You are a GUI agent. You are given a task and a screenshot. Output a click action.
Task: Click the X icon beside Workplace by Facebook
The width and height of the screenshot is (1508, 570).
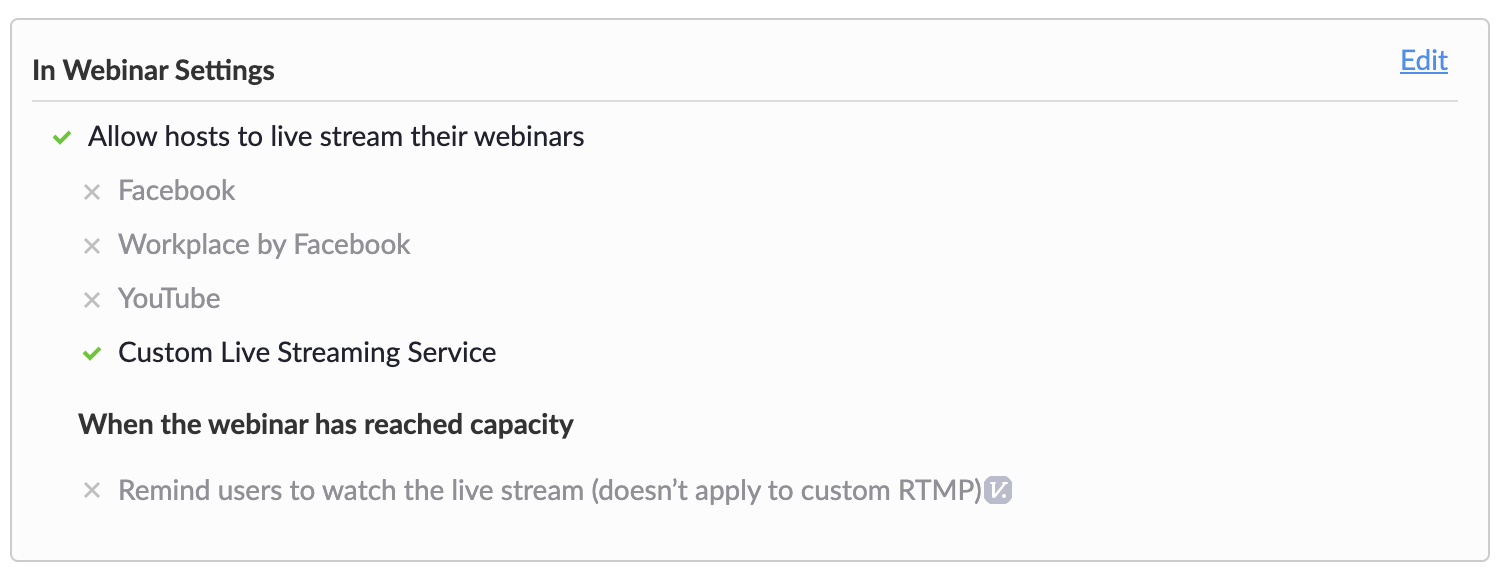click(92, 245)
